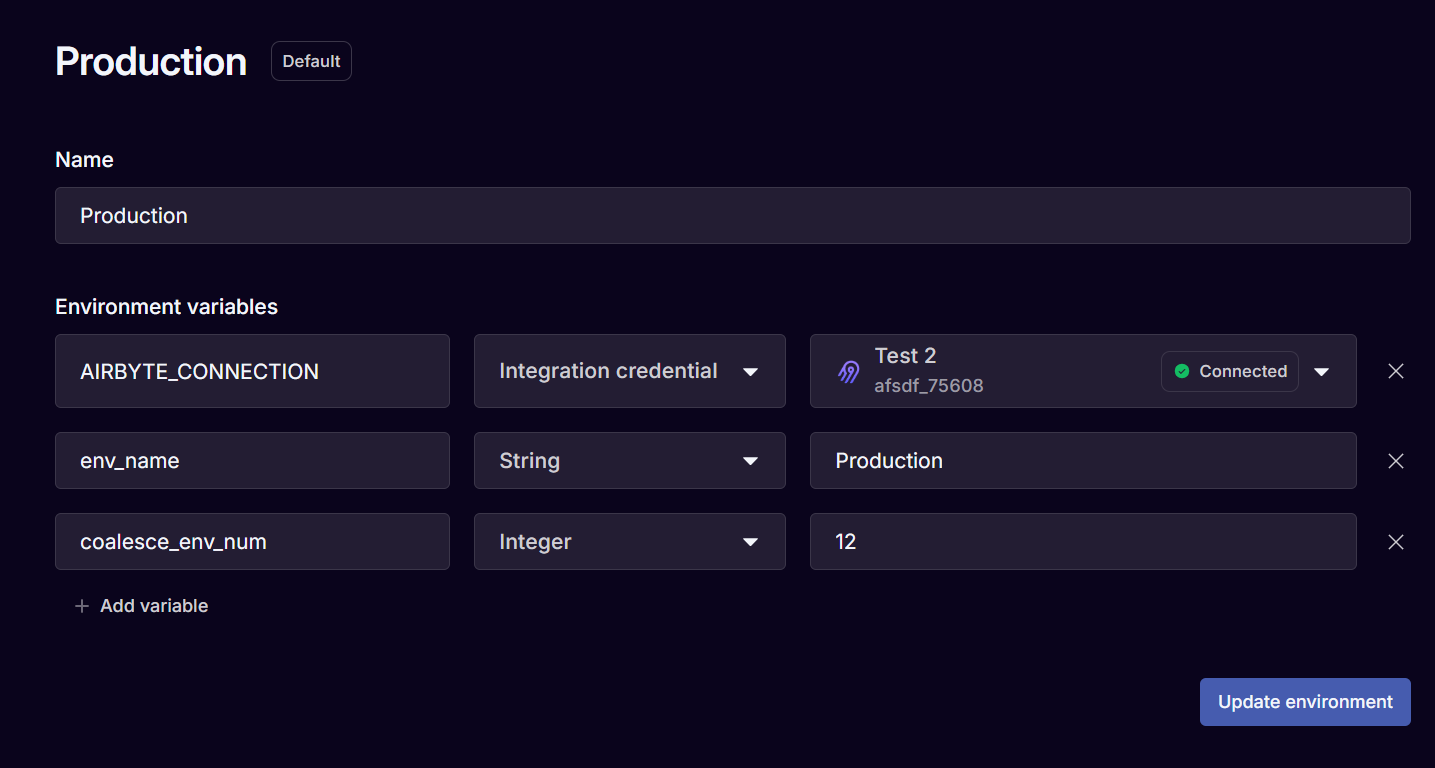
Task: Click the plus icon next to Add variable
Action: click(x=81, y=605)
